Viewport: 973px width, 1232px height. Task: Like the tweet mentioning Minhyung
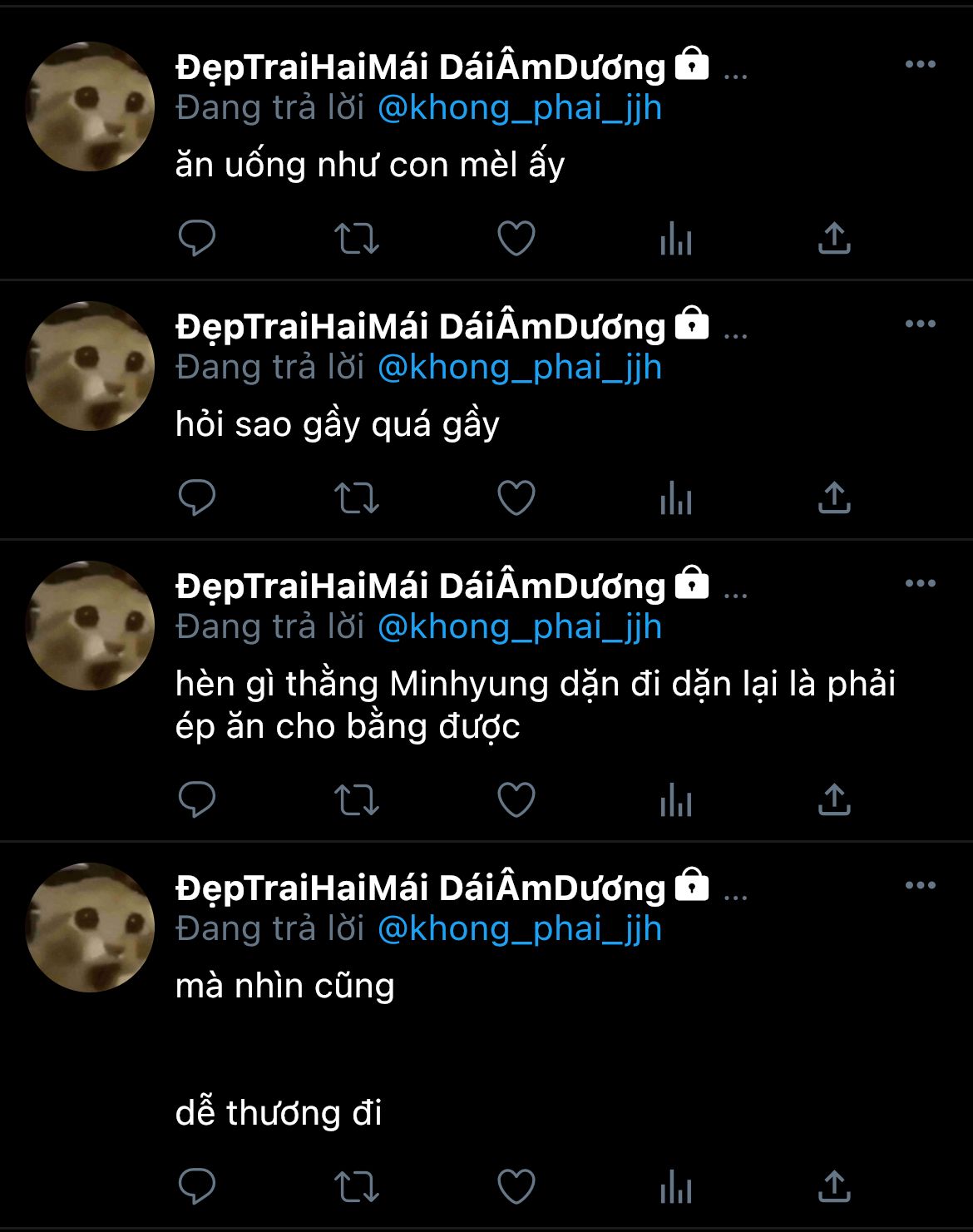pos(516,800)
